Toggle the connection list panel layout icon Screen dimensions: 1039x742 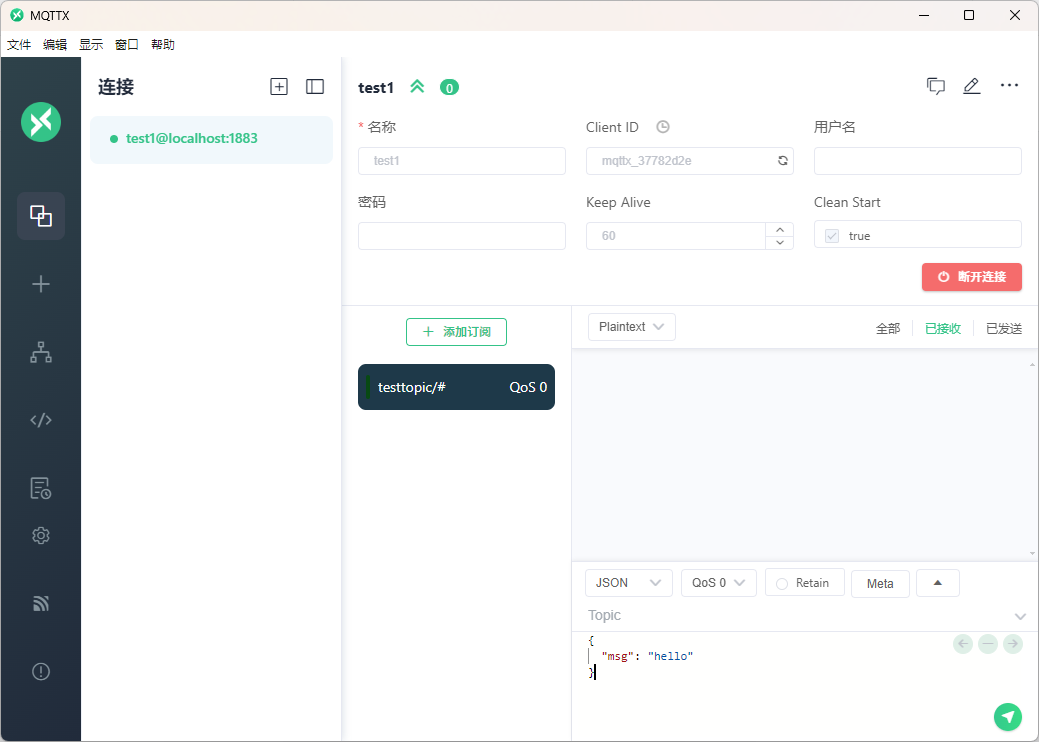315,87
